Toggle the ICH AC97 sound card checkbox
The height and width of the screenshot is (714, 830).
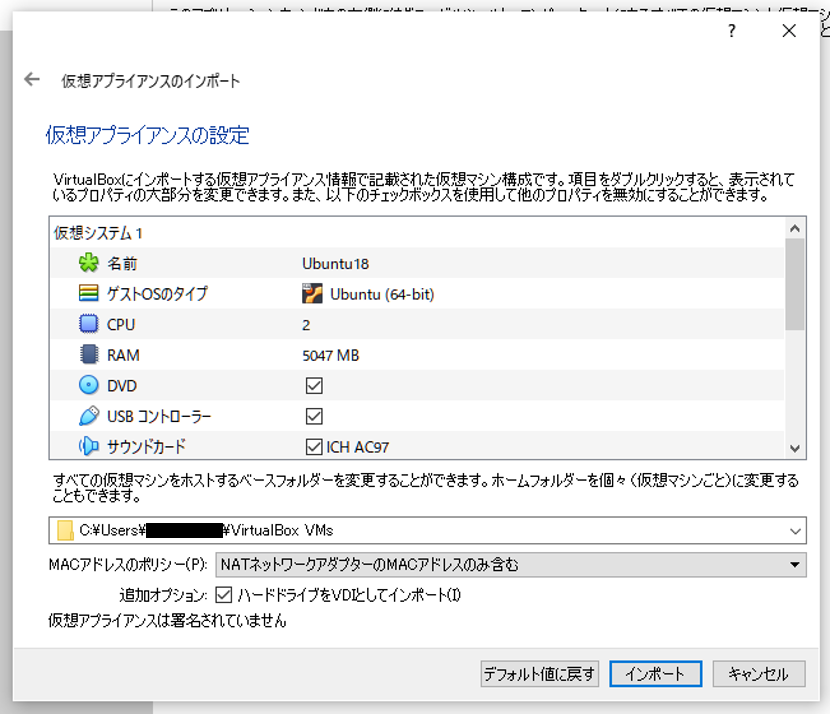click(314, 447)
